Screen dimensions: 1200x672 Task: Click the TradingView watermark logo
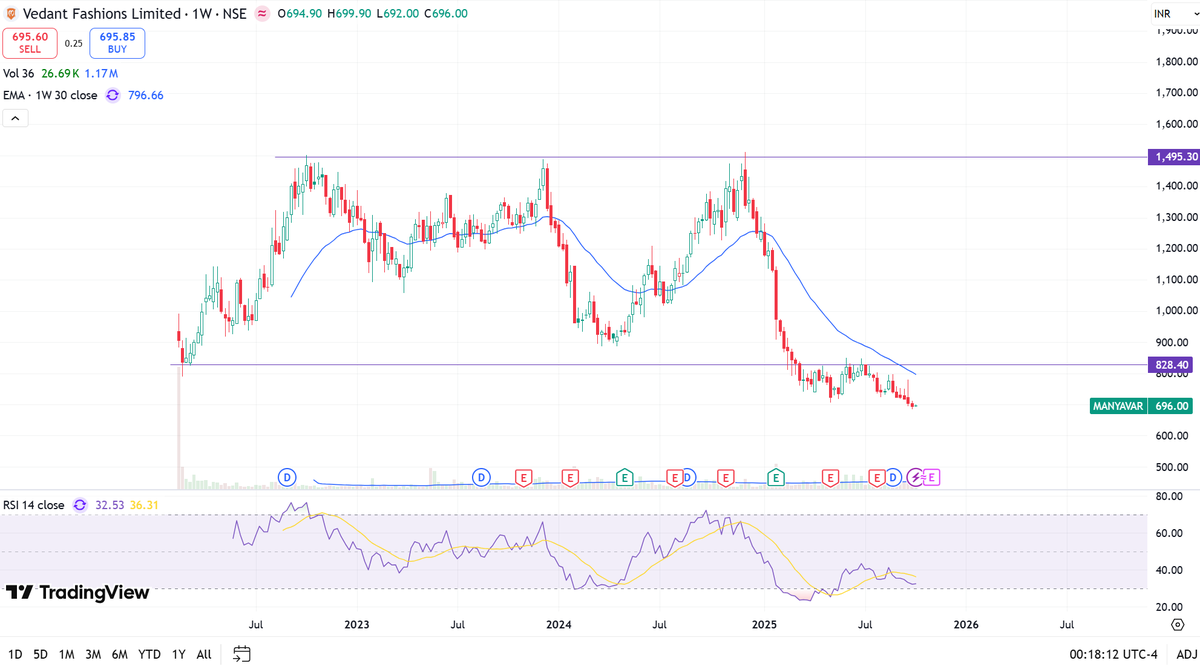80,593
